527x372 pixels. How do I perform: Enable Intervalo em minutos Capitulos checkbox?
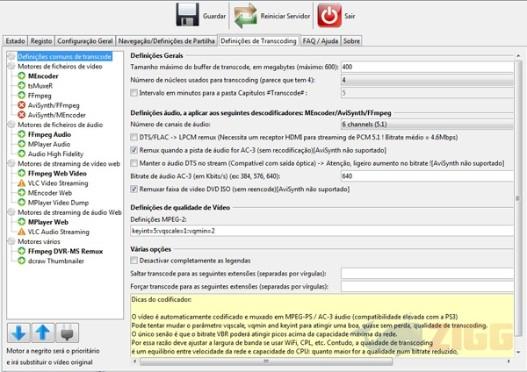[x=134, y=93]
